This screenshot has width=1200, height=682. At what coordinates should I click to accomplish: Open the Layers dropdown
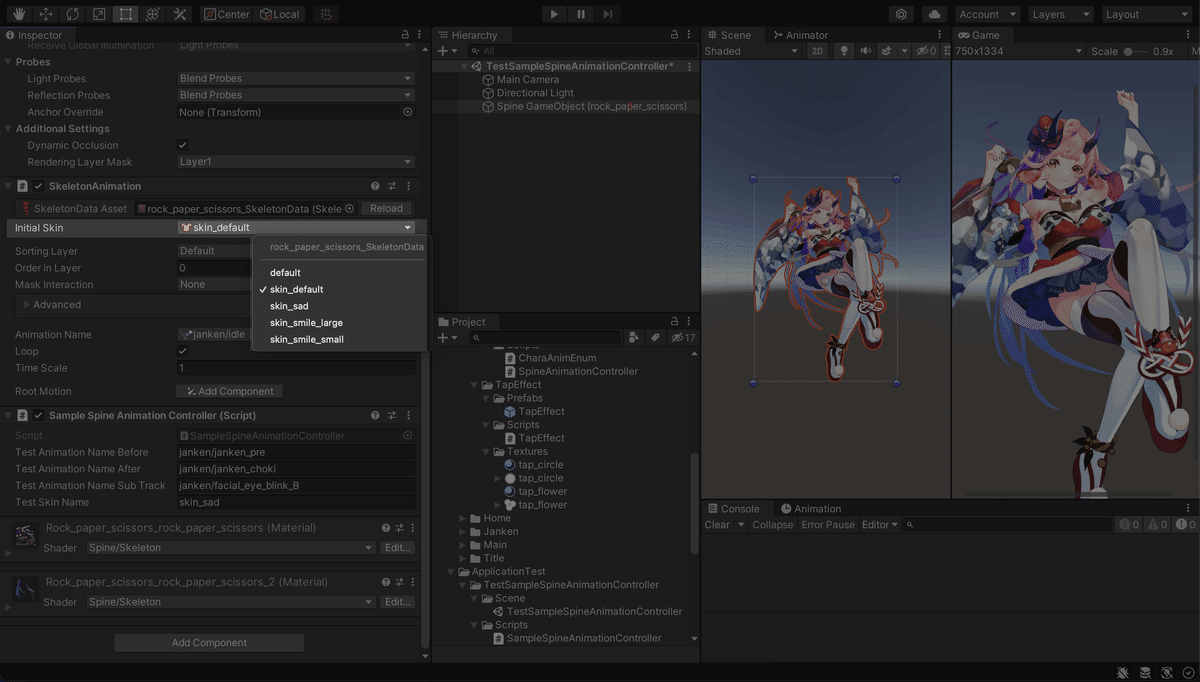(x=1060, y=14)
